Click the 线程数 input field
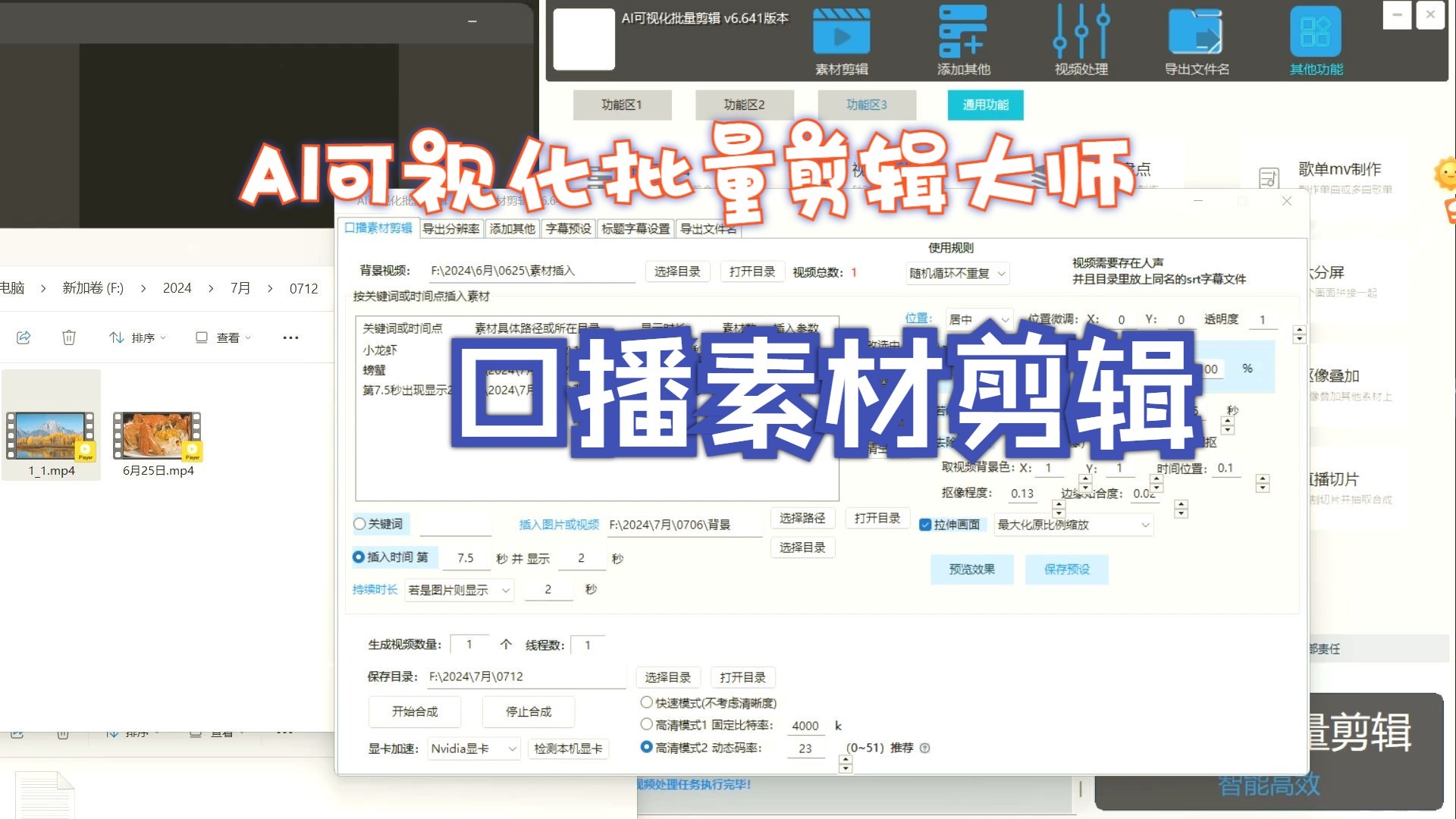The height and width of the screenshot is (819, 1456). [x=588, y=645]
